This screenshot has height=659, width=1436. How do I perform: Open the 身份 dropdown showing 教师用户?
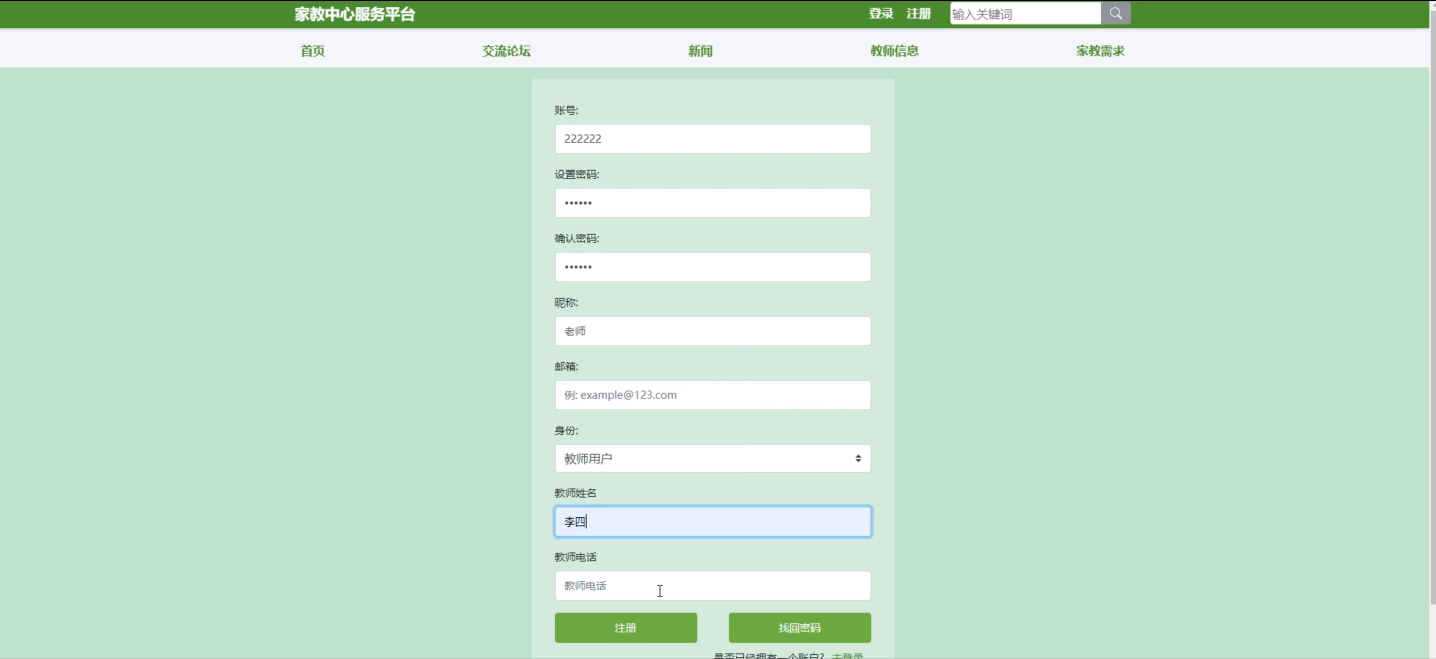pyautogui.click(x=713, y=458)
